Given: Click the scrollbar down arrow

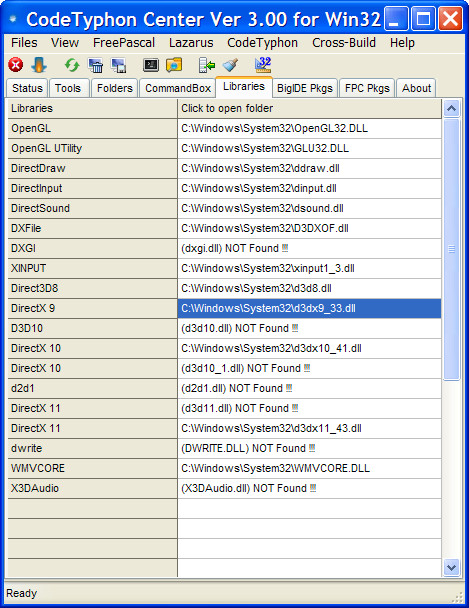Looking at the screenshot, I should pos(451,568).
